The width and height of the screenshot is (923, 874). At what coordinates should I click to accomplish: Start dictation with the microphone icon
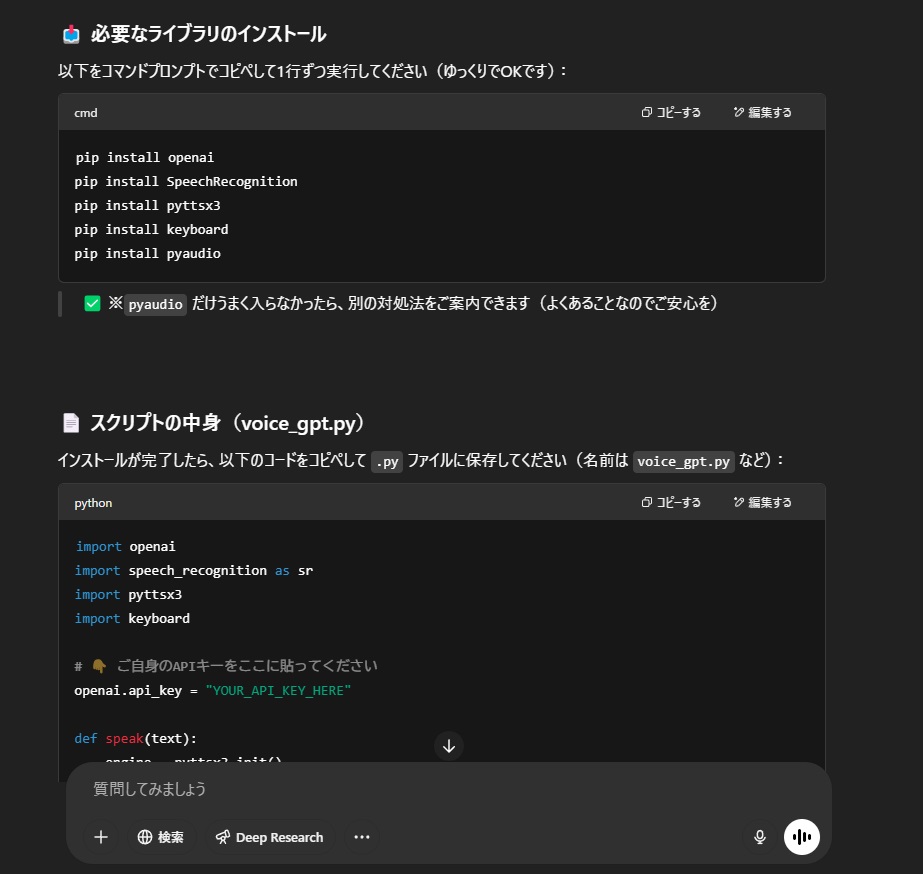(760, 837)
